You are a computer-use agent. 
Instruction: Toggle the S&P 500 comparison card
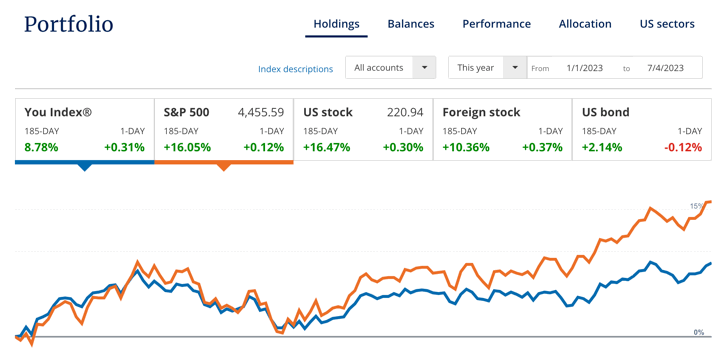224,130
